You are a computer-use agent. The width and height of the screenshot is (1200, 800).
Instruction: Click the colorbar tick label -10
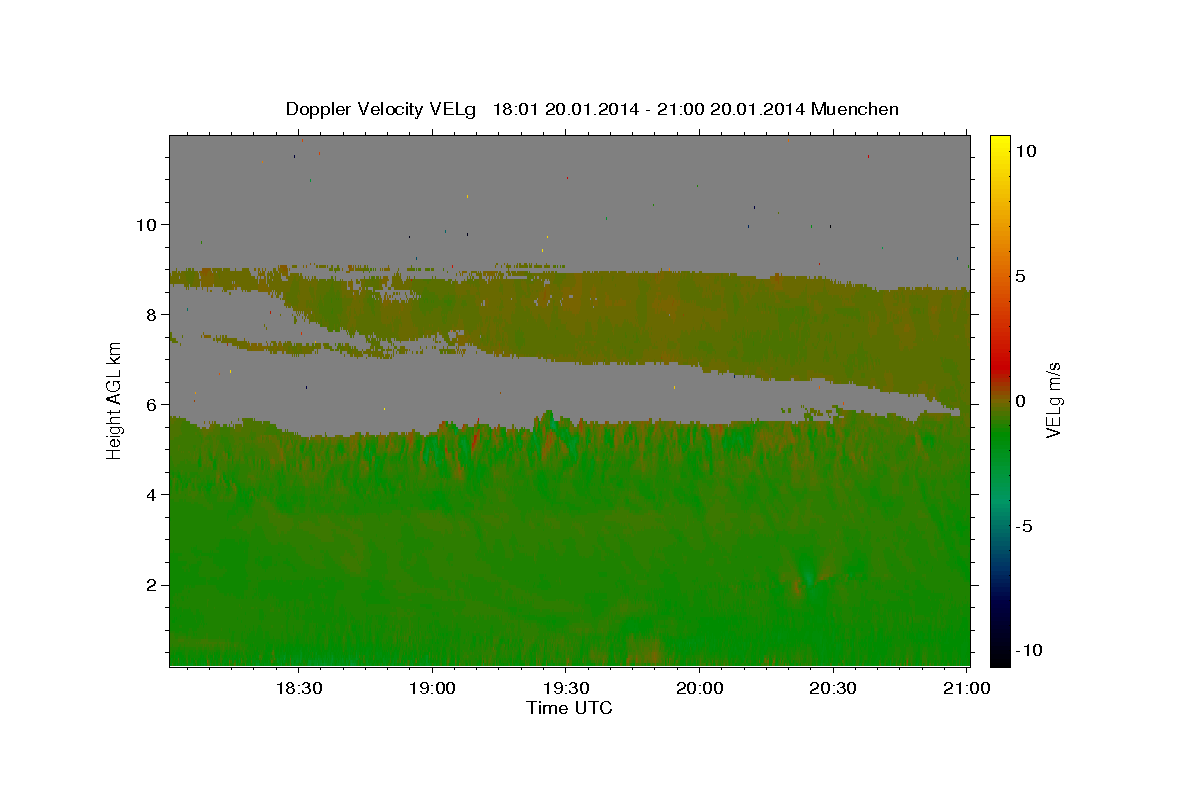[1030, 651]
